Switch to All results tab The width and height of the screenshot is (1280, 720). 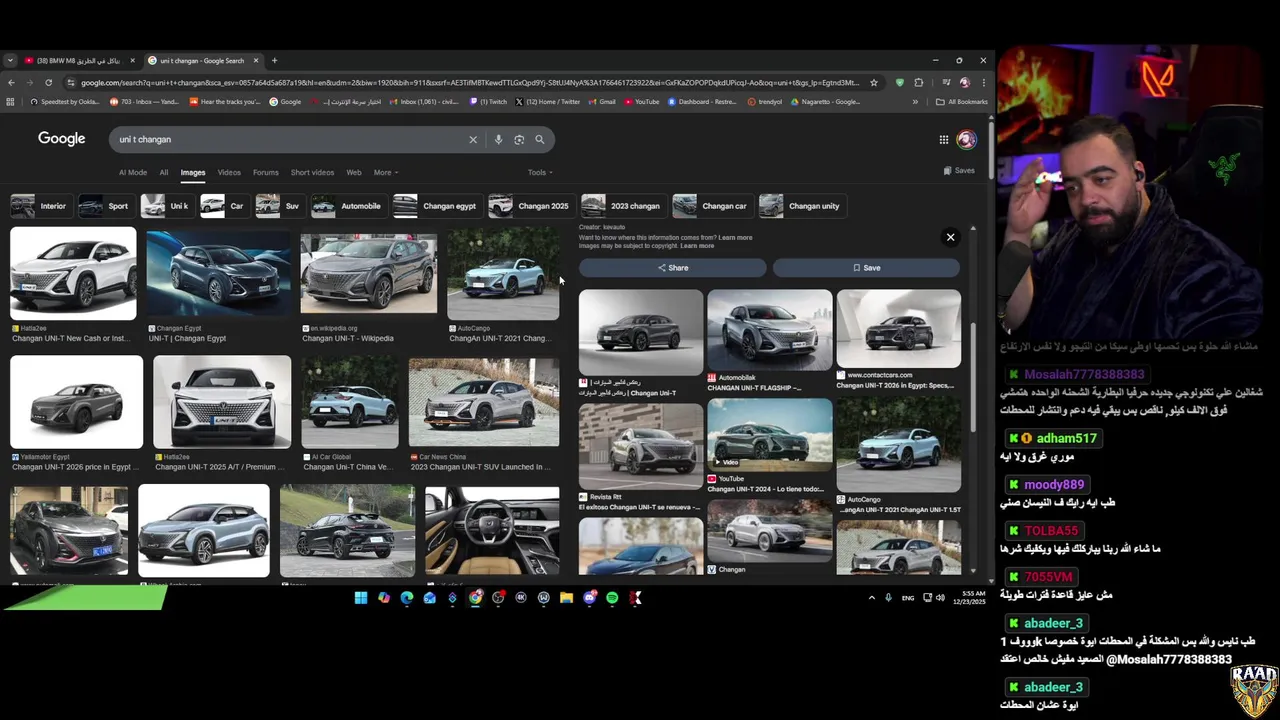tap(164, 173)
